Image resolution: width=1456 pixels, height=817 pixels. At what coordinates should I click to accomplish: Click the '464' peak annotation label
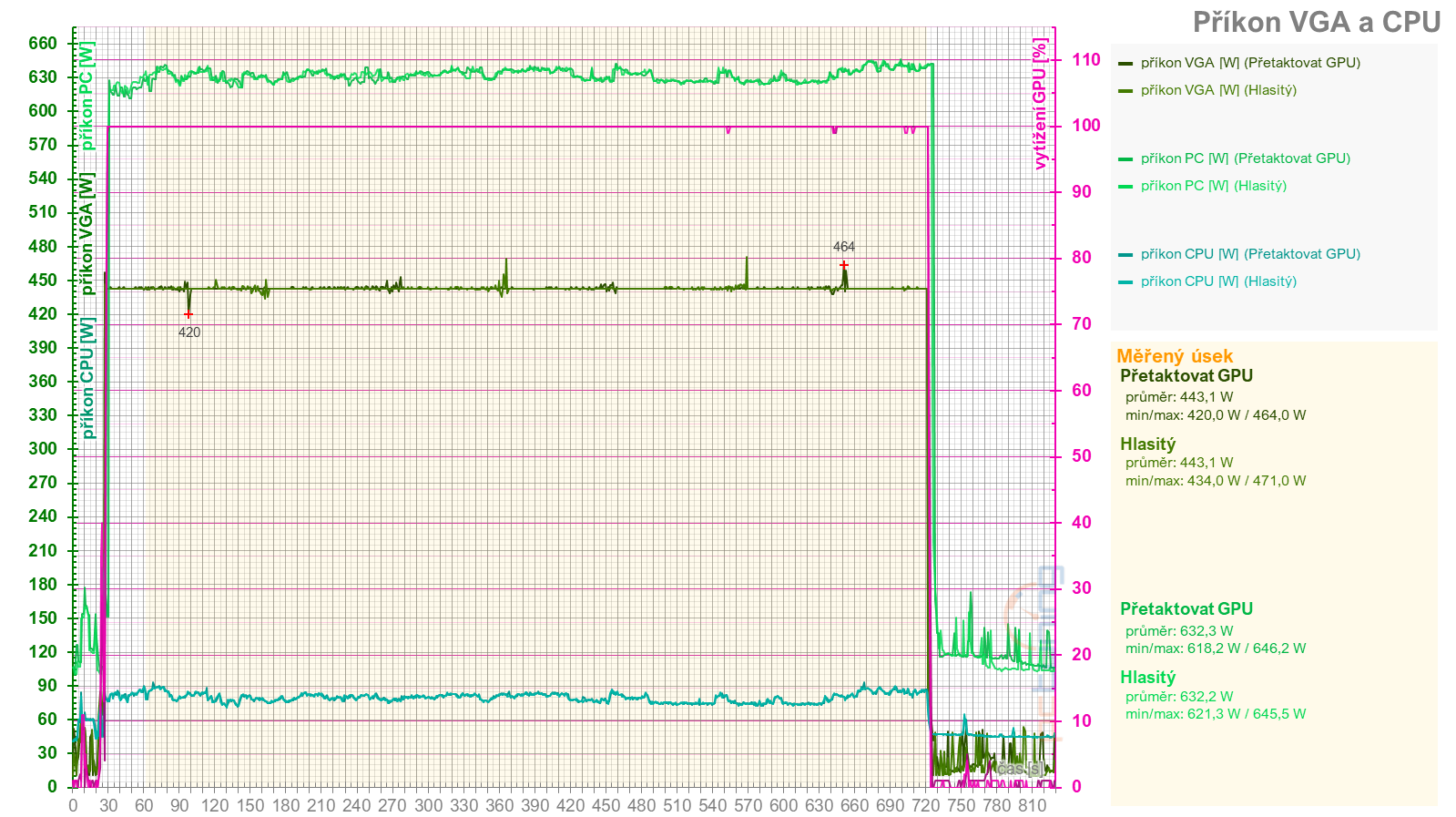pos(844,247)
